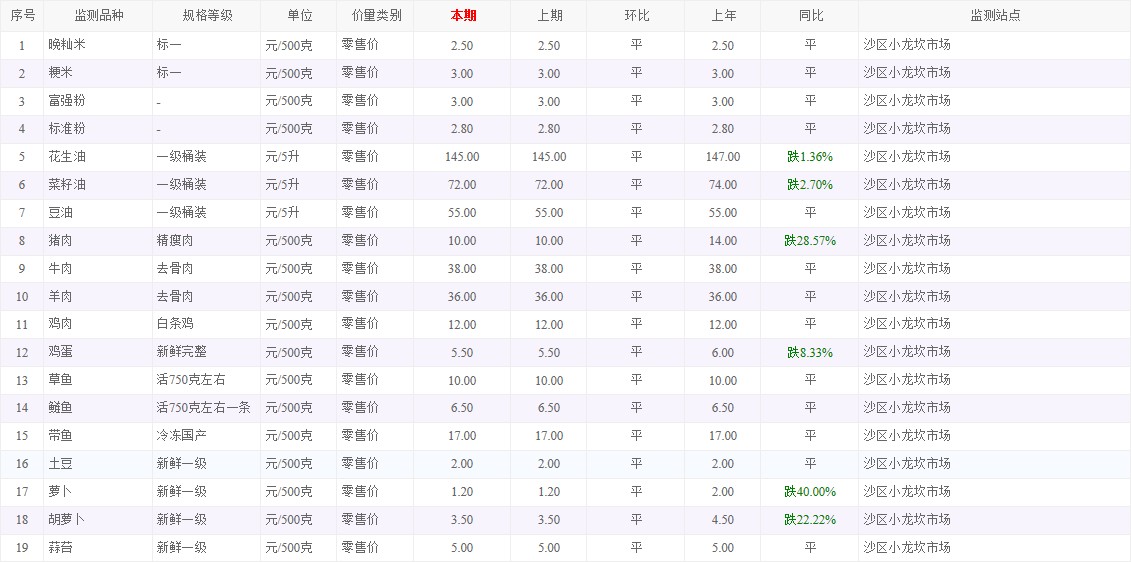The width and height of the screenshot is (1131, 562).
Task: Click 38.00 current price for 牛肉
Action: pyautogui.click(x=462, y=269)
